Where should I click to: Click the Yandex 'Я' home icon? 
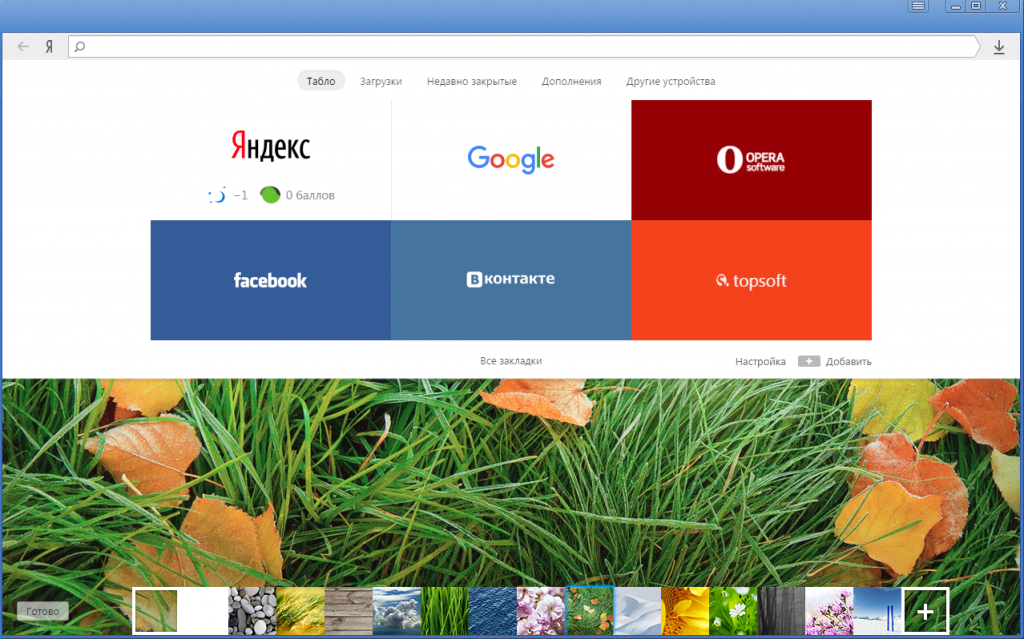(48, 47)
